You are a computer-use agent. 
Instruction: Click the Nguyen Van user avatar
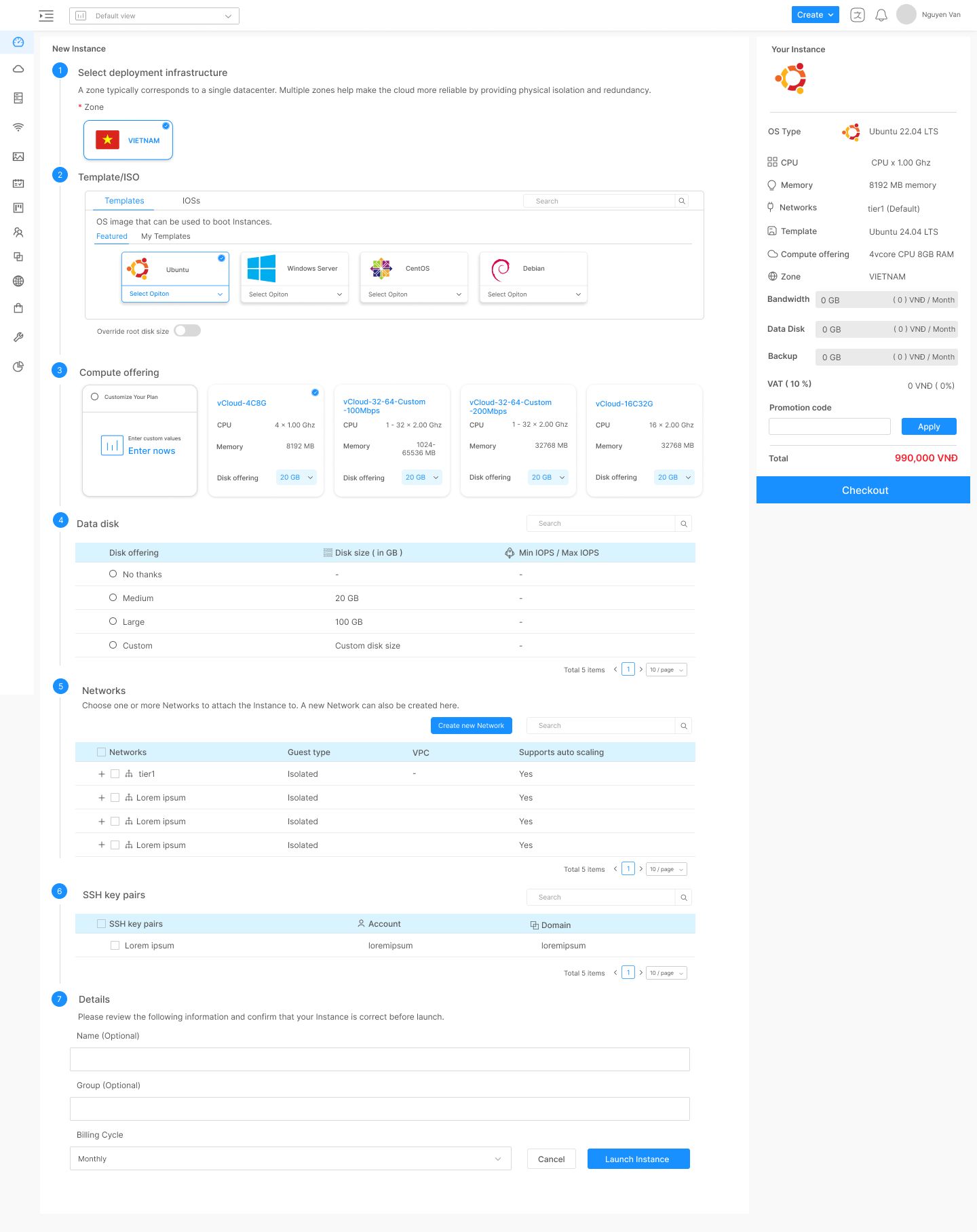point(906,14)
